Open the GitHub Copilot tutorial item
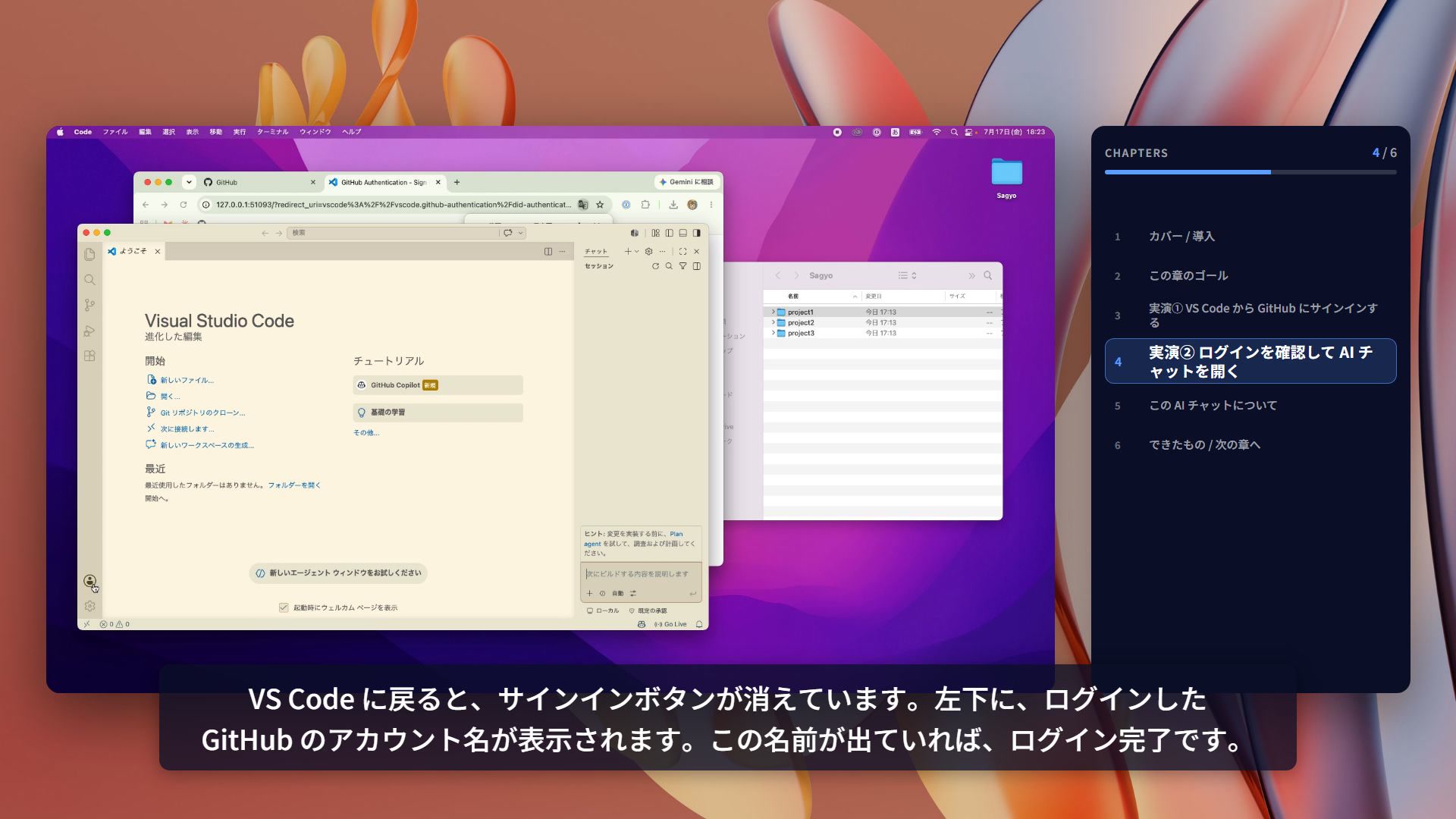 (x=438, y=385)
